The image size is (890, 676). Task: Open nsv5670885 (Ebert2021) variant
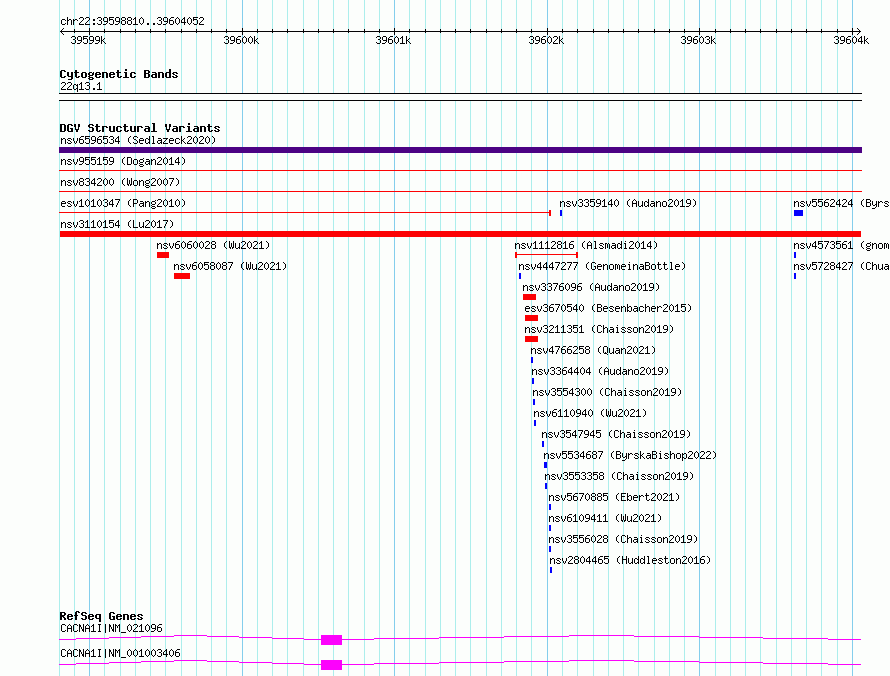point(614,497)
